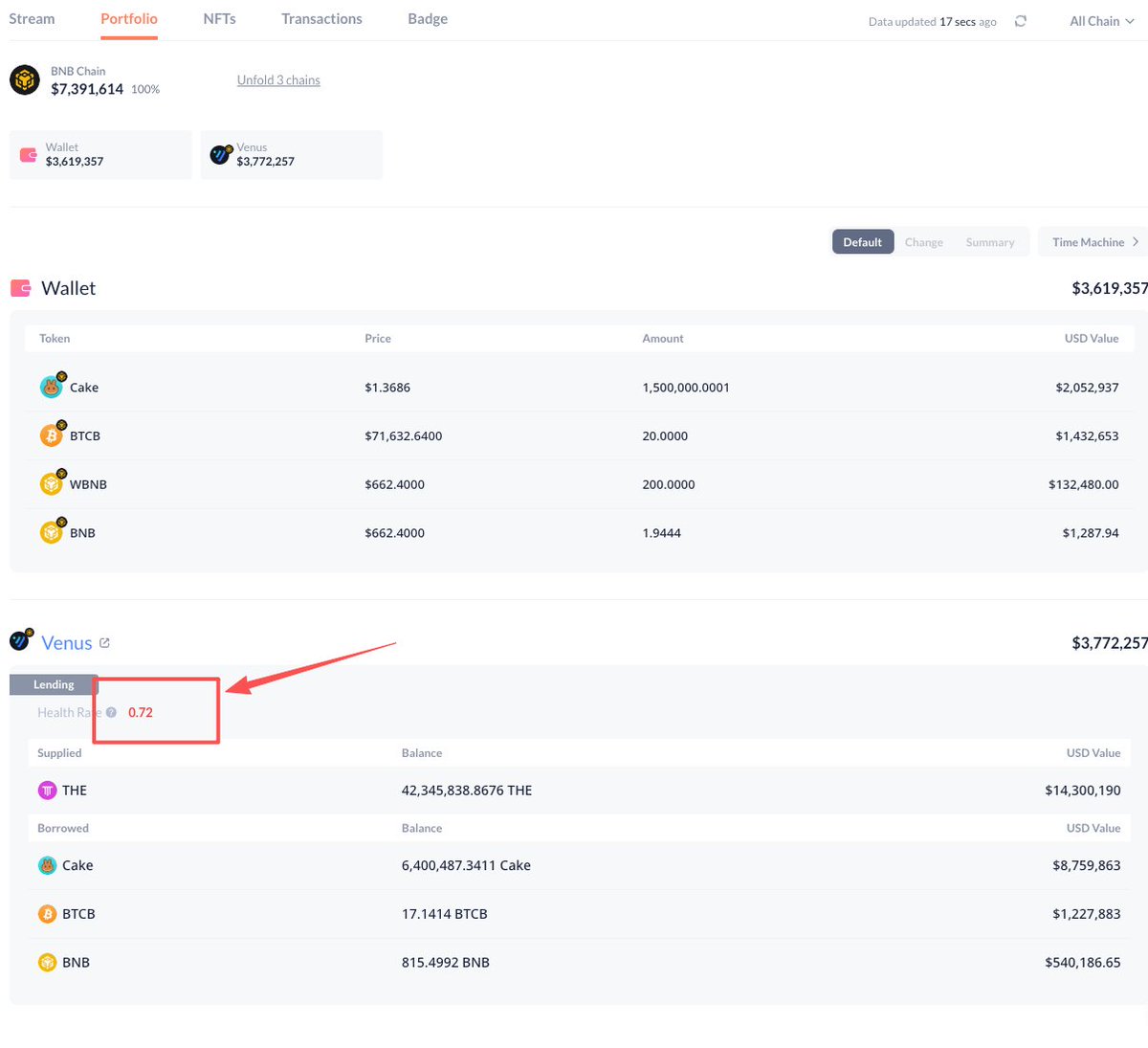The width and height of the screenshot is (1148, 1048).
Task: Click the Venus section total $3,772,257
Action: point(1110,643)
